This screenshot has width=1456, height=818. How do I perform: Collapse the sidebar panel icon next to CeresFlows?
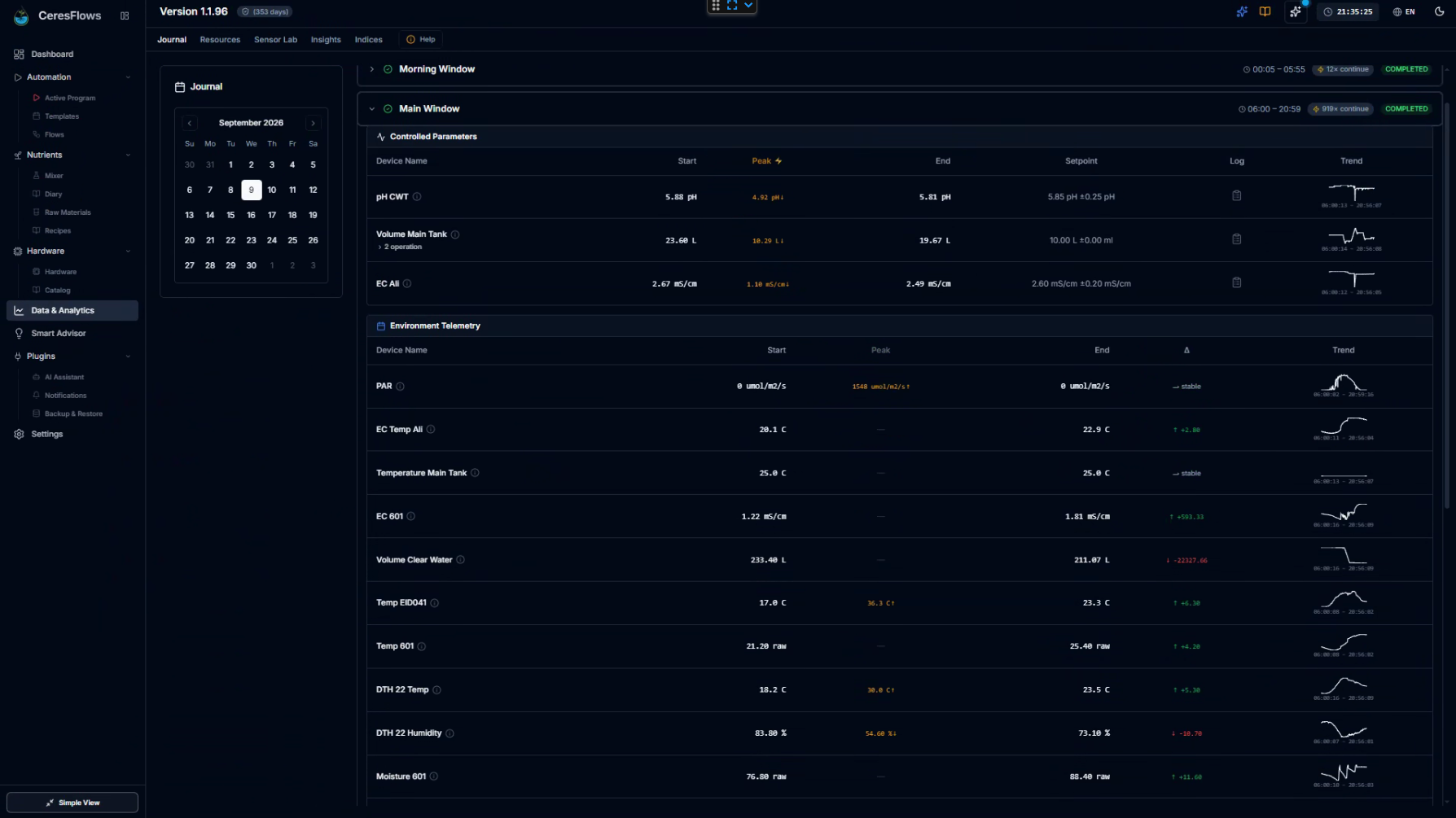coord(125,15)
